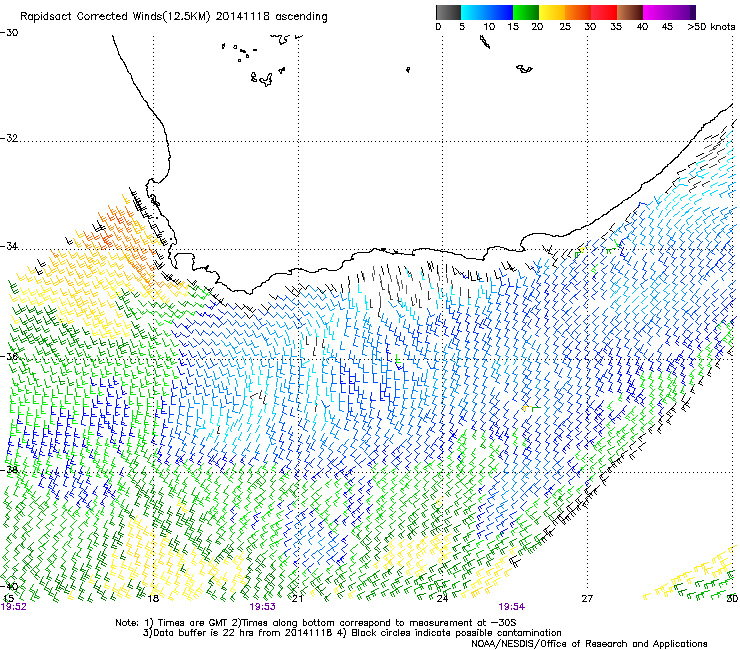
Task: Select the '-40' latitude axis label
Action: click(x=9, y=586)
